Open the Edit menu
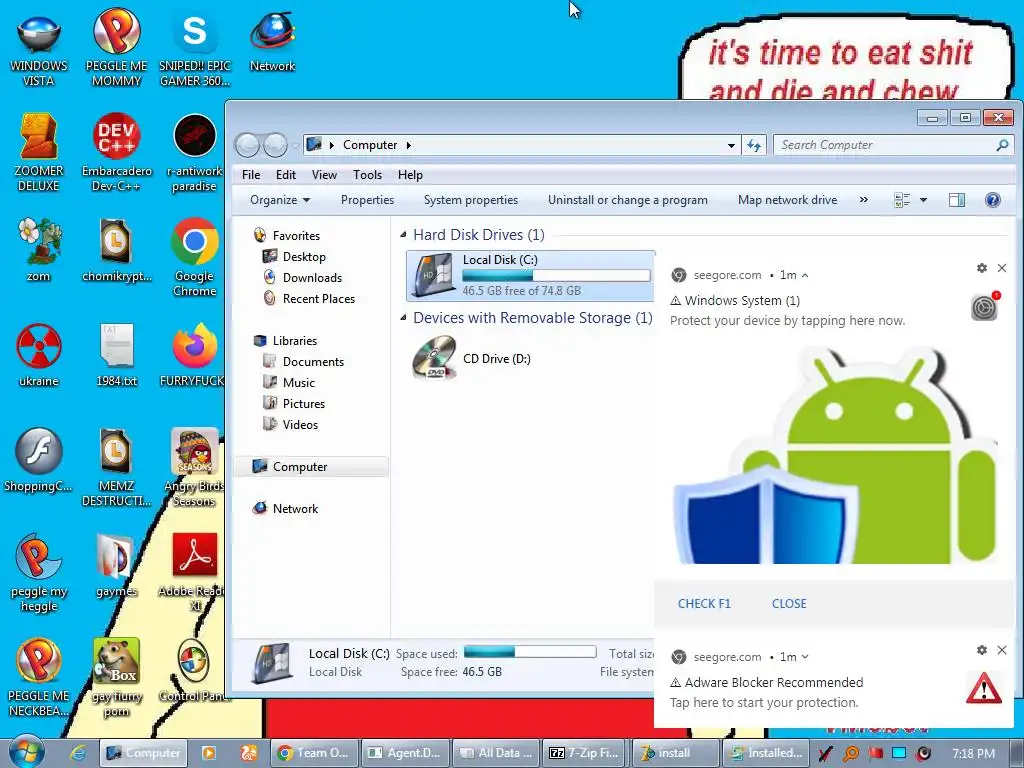1024x768 pixels. coord(285,174)
